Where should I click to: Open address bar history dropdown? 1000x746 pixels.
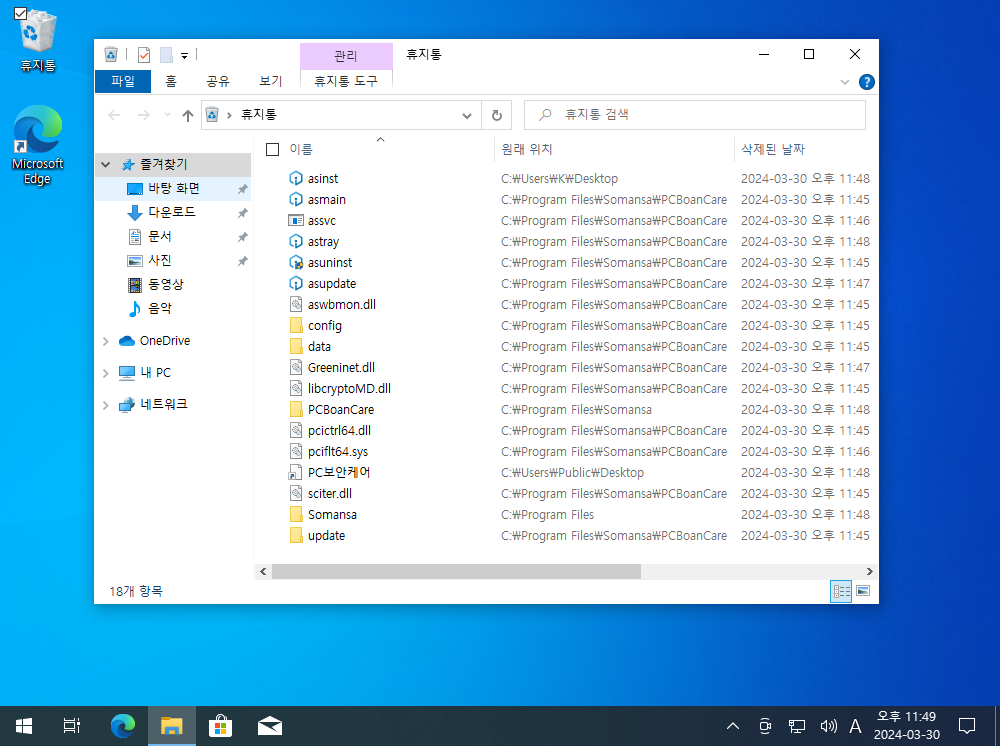tap(467, 115)
